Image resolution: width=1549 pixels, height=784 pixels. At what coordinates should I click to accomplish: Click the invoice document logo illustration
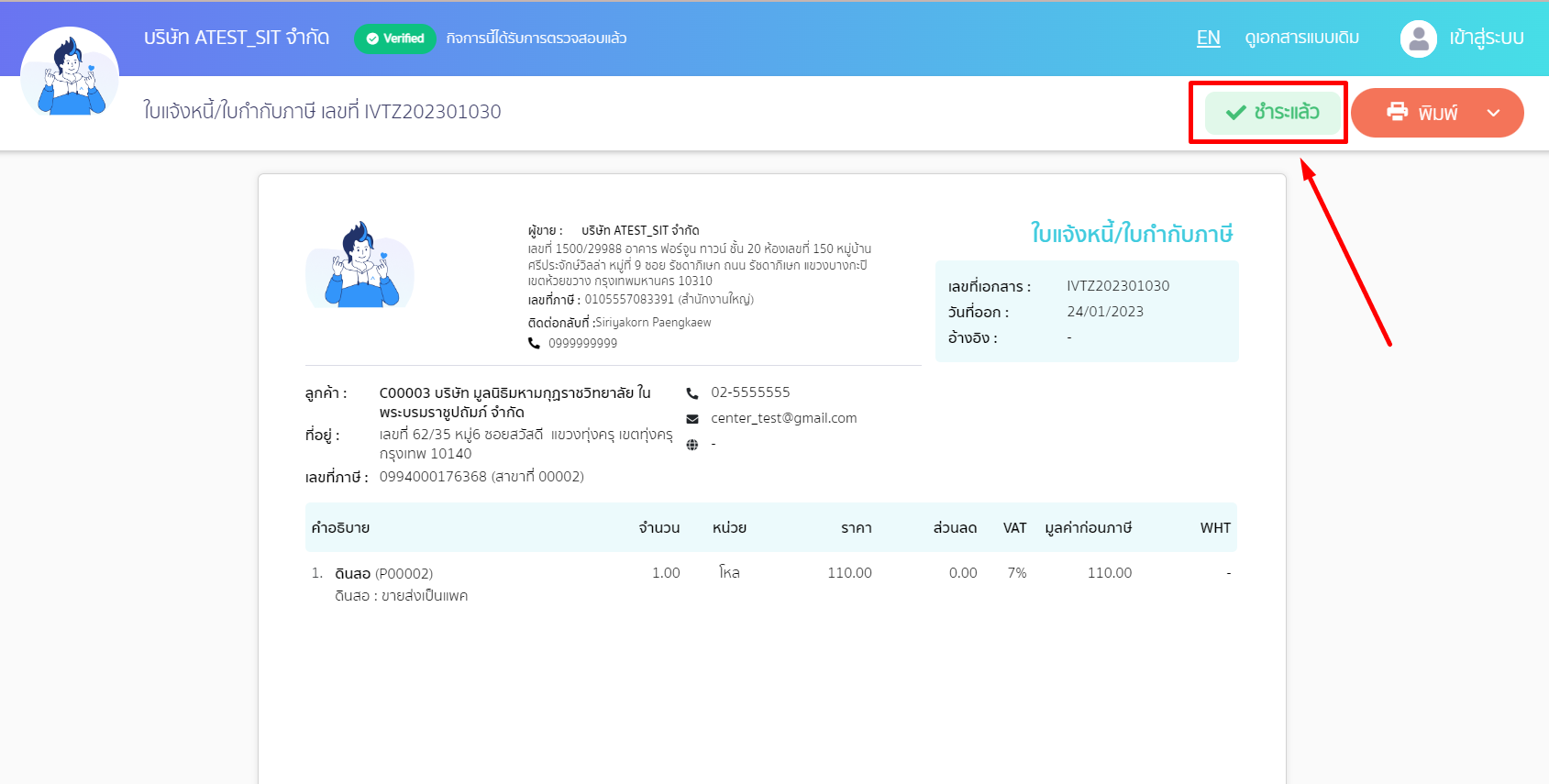click(x=360, y=265)
